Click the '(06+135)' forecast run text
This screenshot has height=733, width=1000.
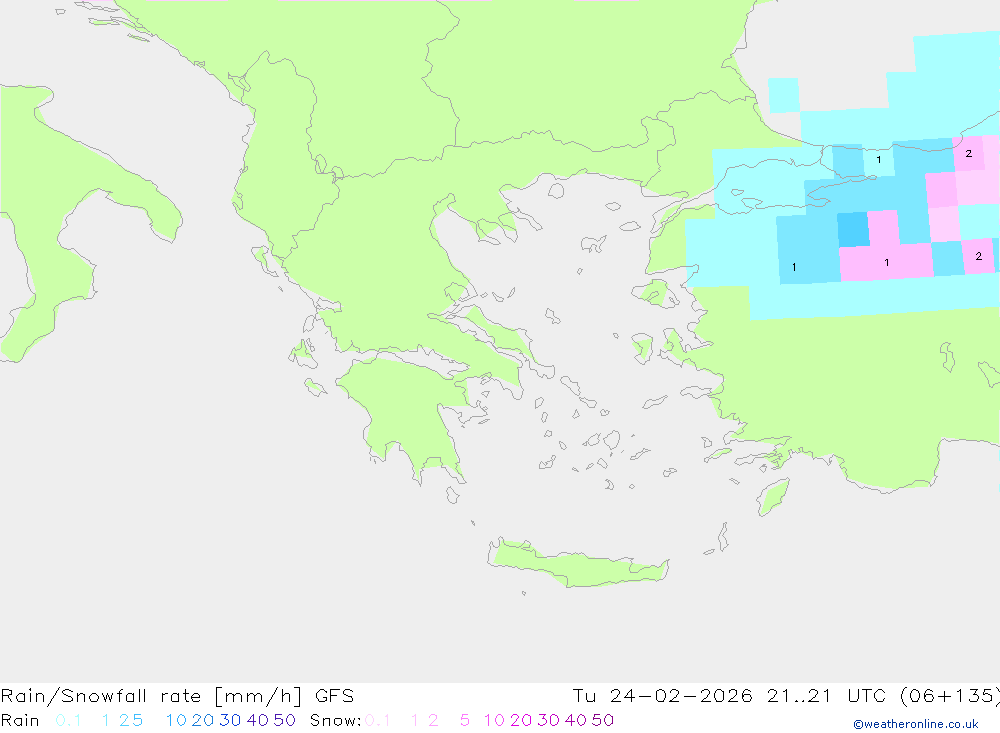coord(950,696)
